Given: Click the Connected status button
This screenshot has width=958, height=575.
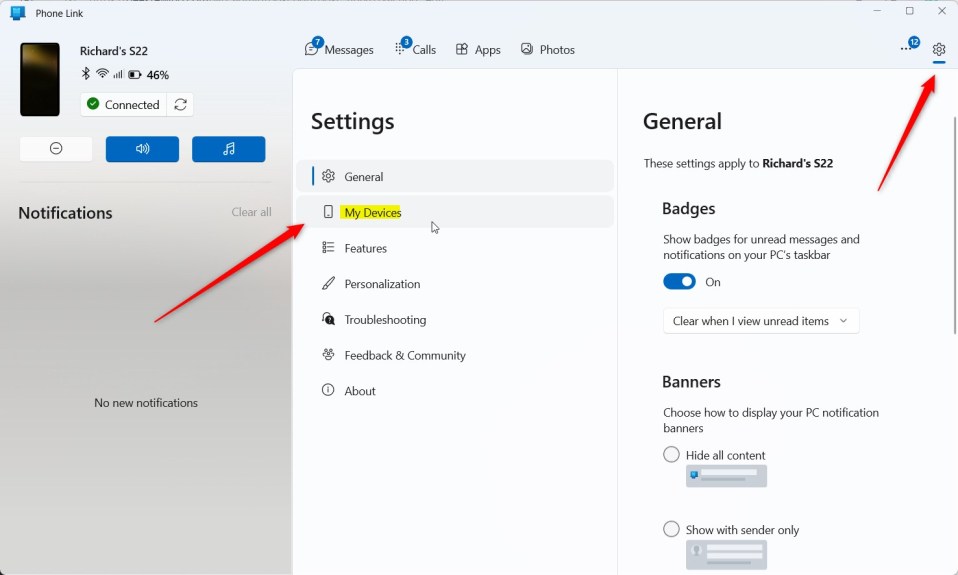Looking at the screenshot, I should [122, 105].
